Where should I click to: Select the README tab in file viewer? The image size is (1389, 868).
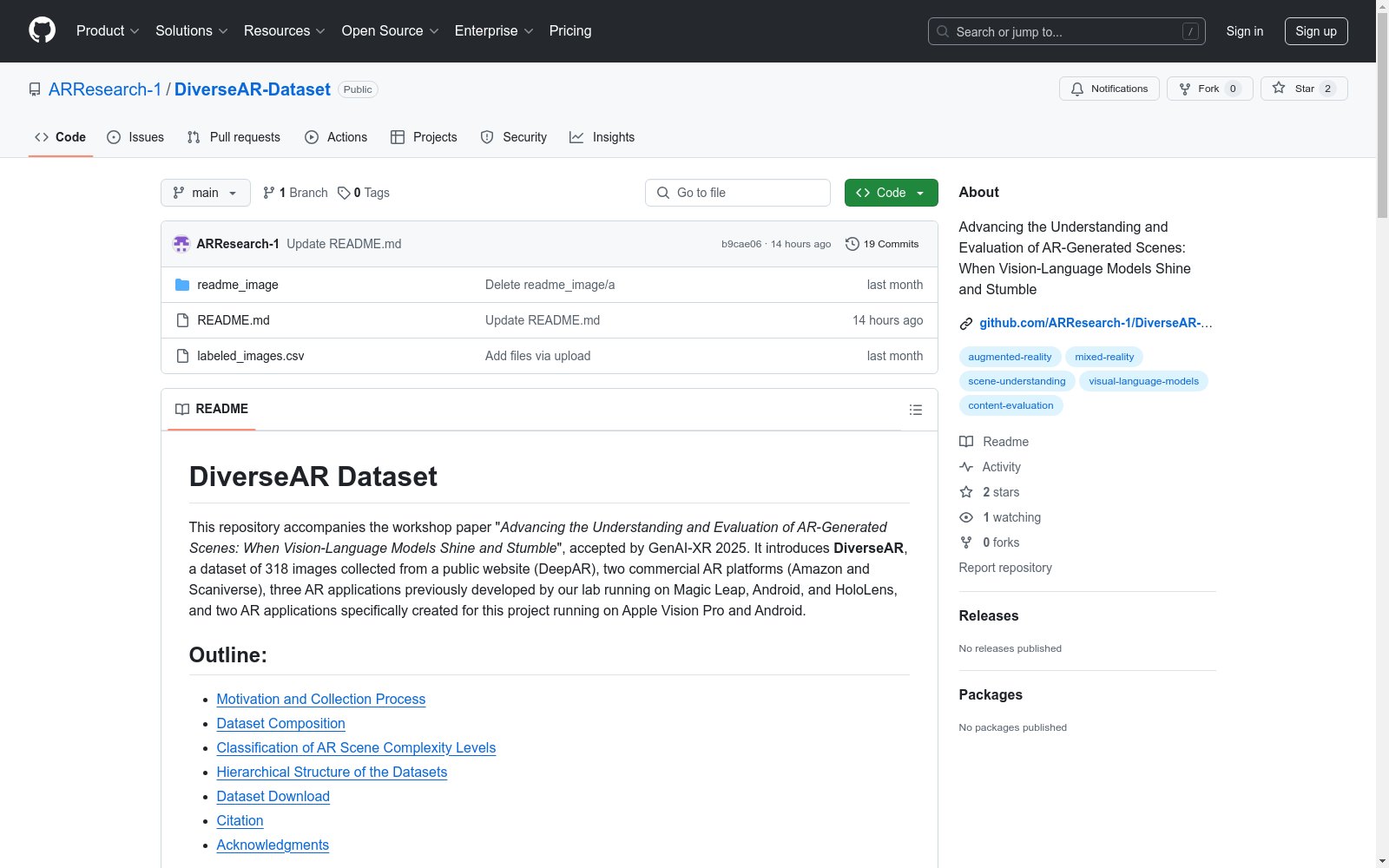coord(212,410)
